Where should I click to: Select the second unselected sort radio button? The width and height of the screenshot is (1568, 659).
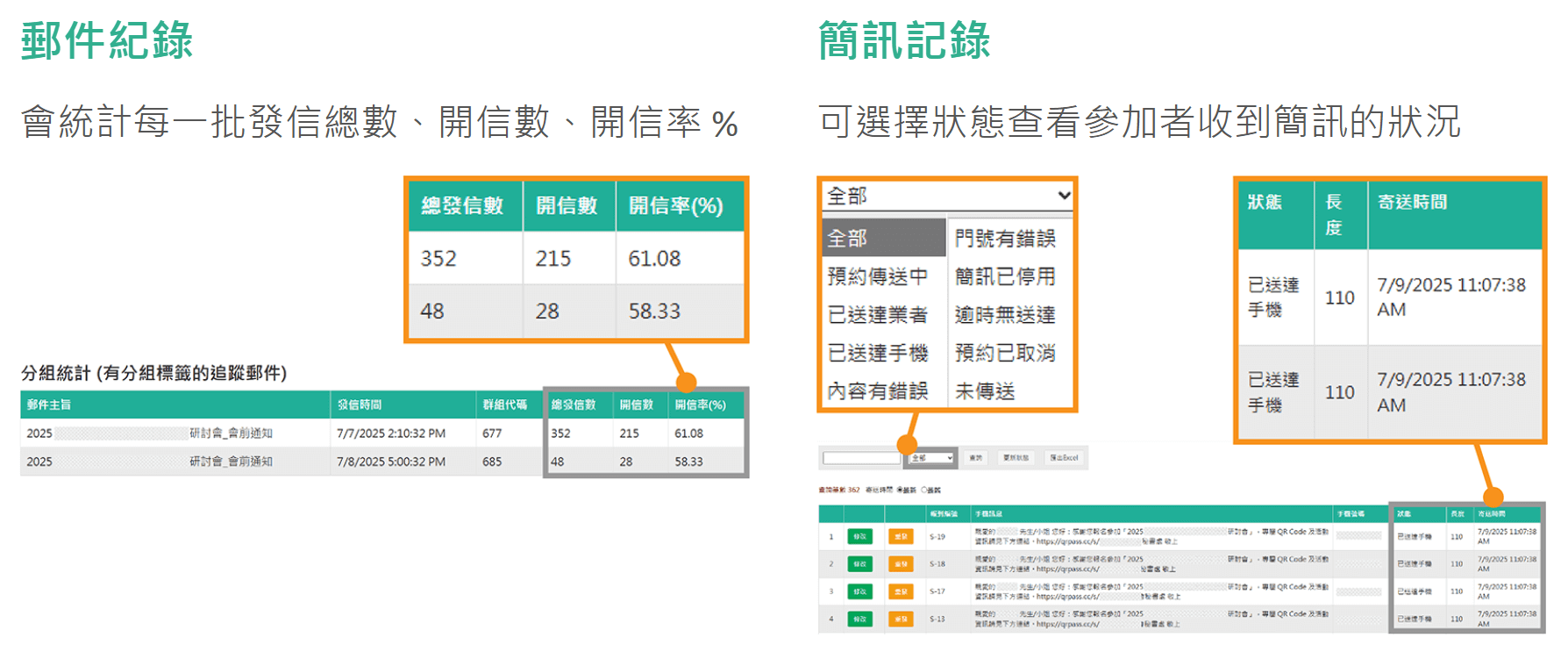923,491
